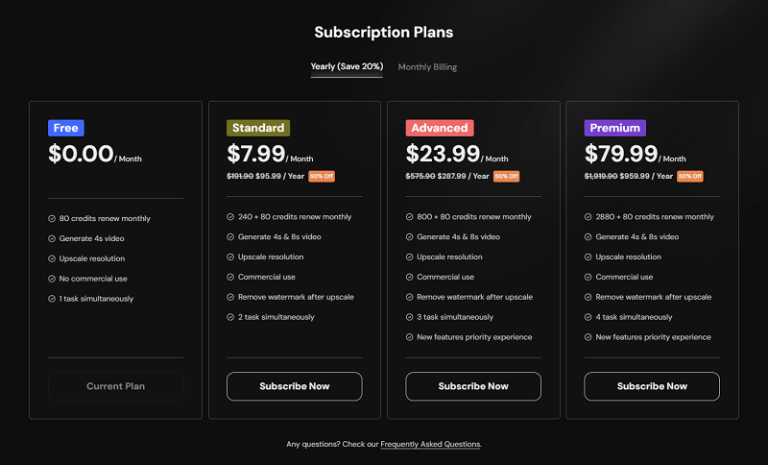Click checkmark beside '4 task simultaneously'
Image resolution: width=768 pixels, height=465 pixels.
588,317
